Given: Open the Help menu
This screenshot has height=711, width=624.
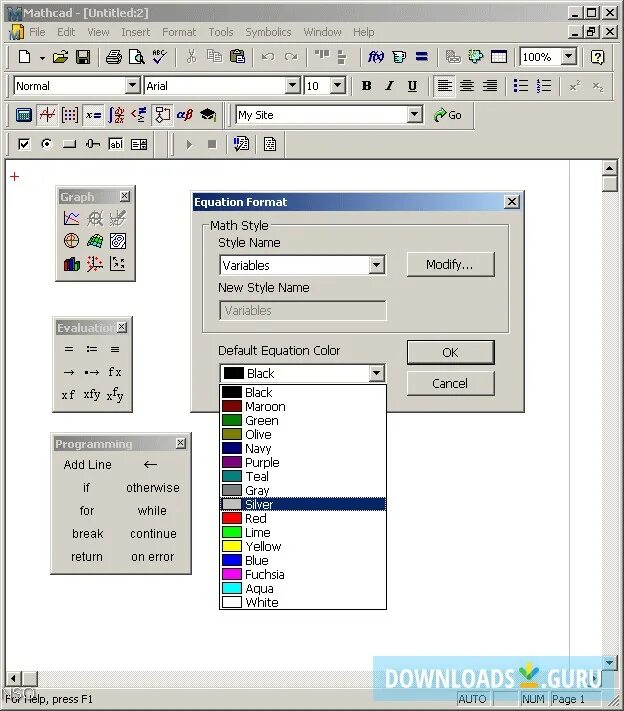Looking at the screenshot, I should [x=364, y=32].
